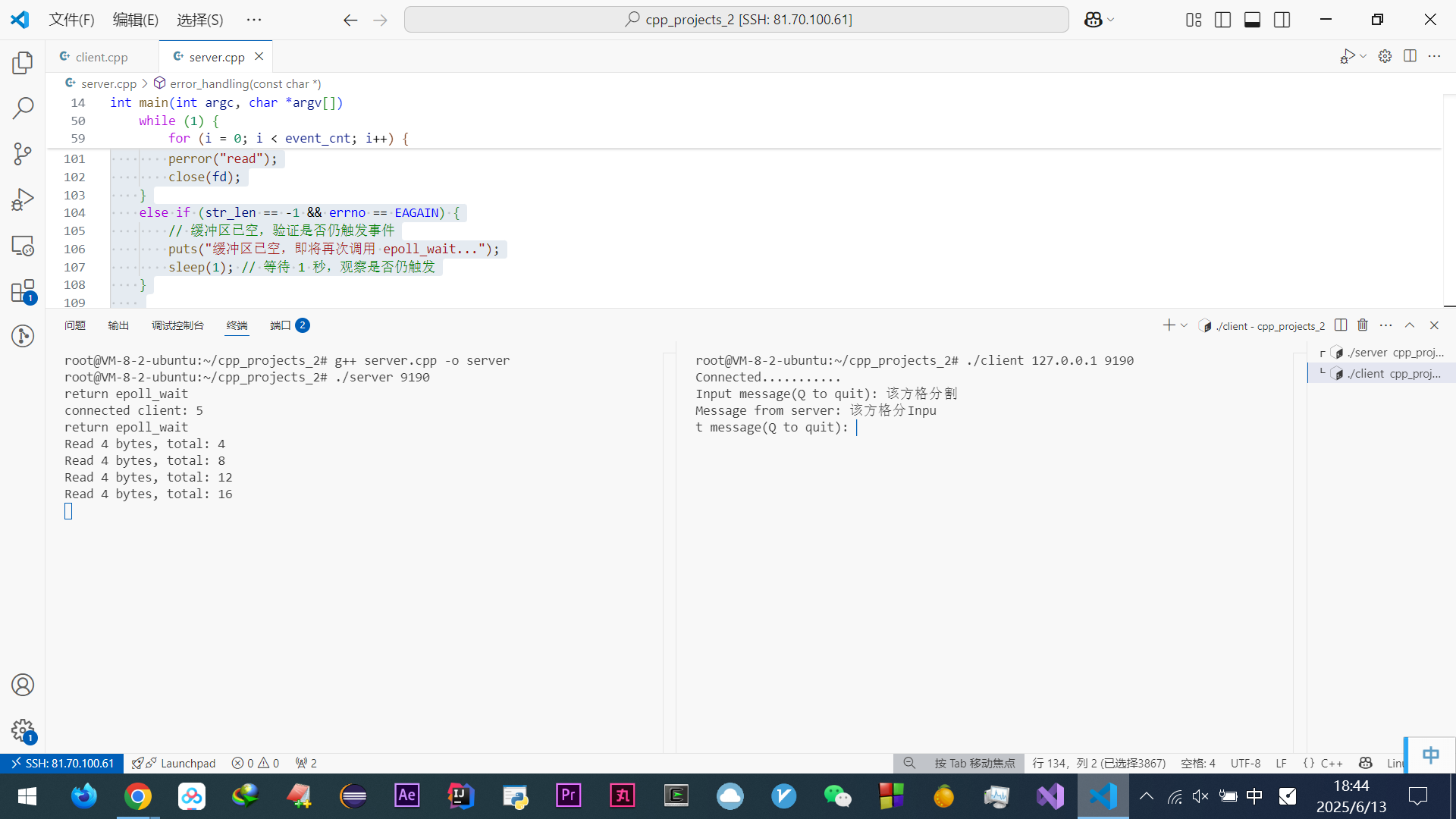Open the Extensions view
The width and height of the screenshot is (1456, 819).
point(23,291)
